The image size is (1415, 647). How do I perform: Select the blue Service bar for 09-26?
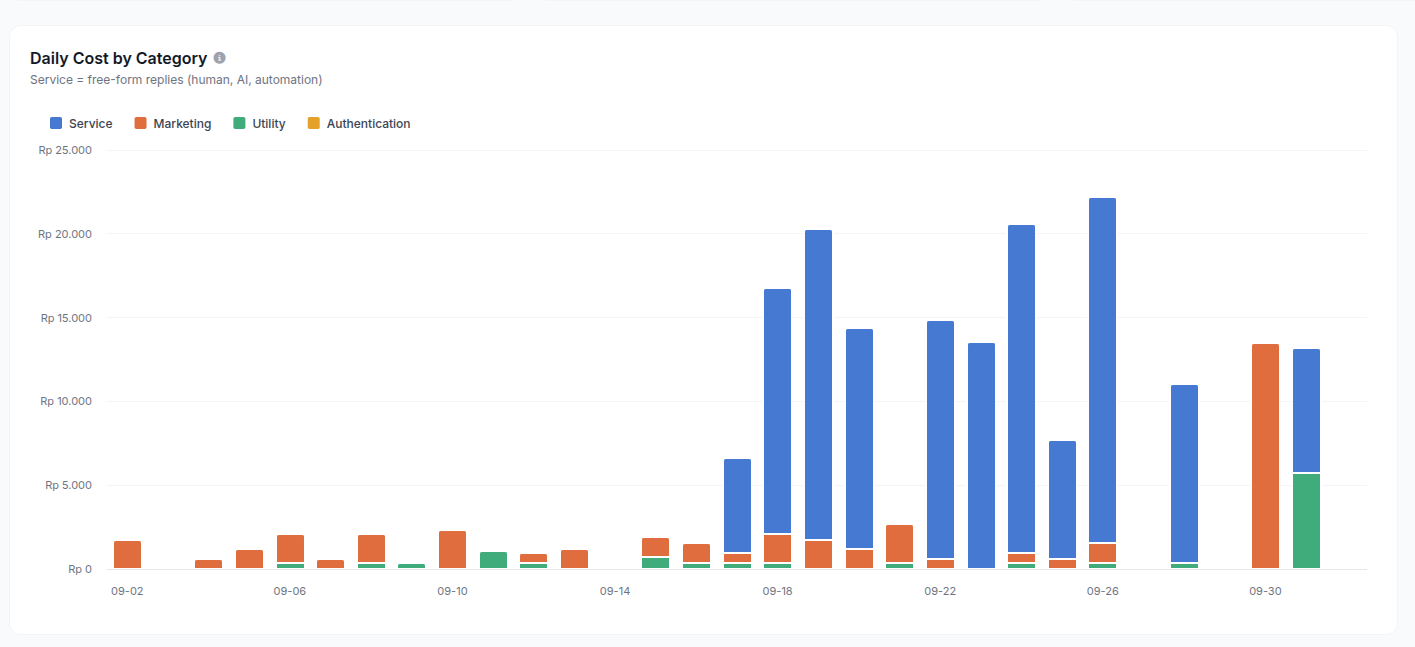point(1102,370)
